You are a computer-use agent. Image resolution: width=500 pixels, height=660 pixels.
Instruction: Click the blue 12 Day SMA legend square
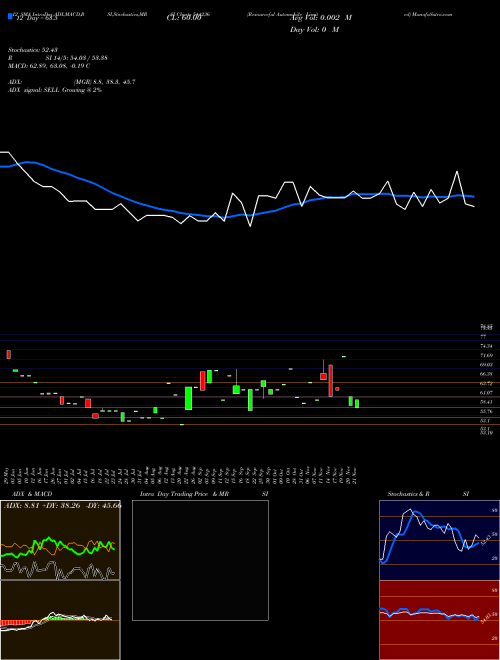10,16
